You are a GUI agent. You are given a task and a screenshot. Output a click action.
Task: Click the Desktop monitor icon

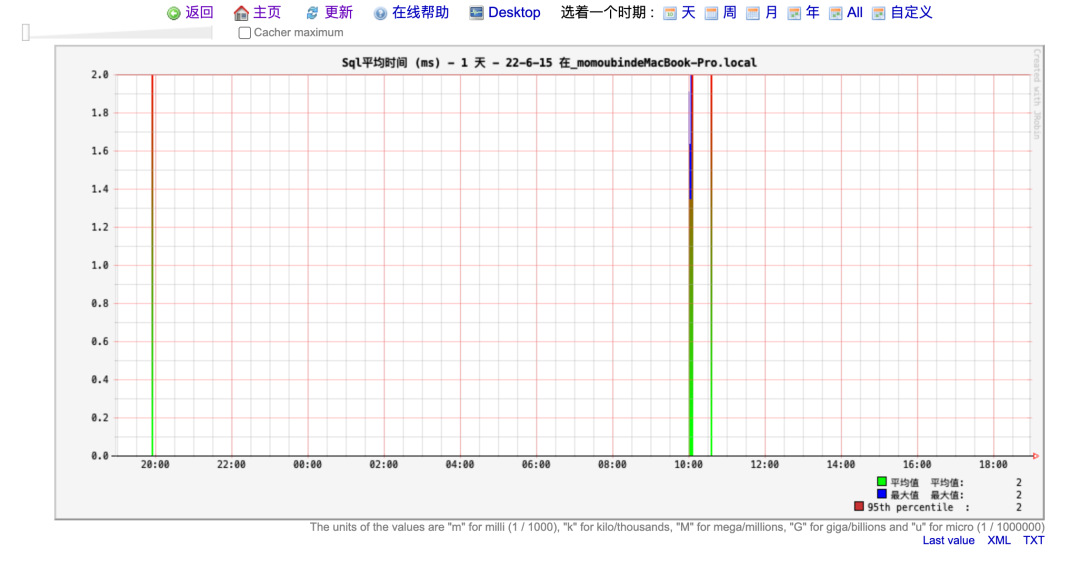point(476,12)
